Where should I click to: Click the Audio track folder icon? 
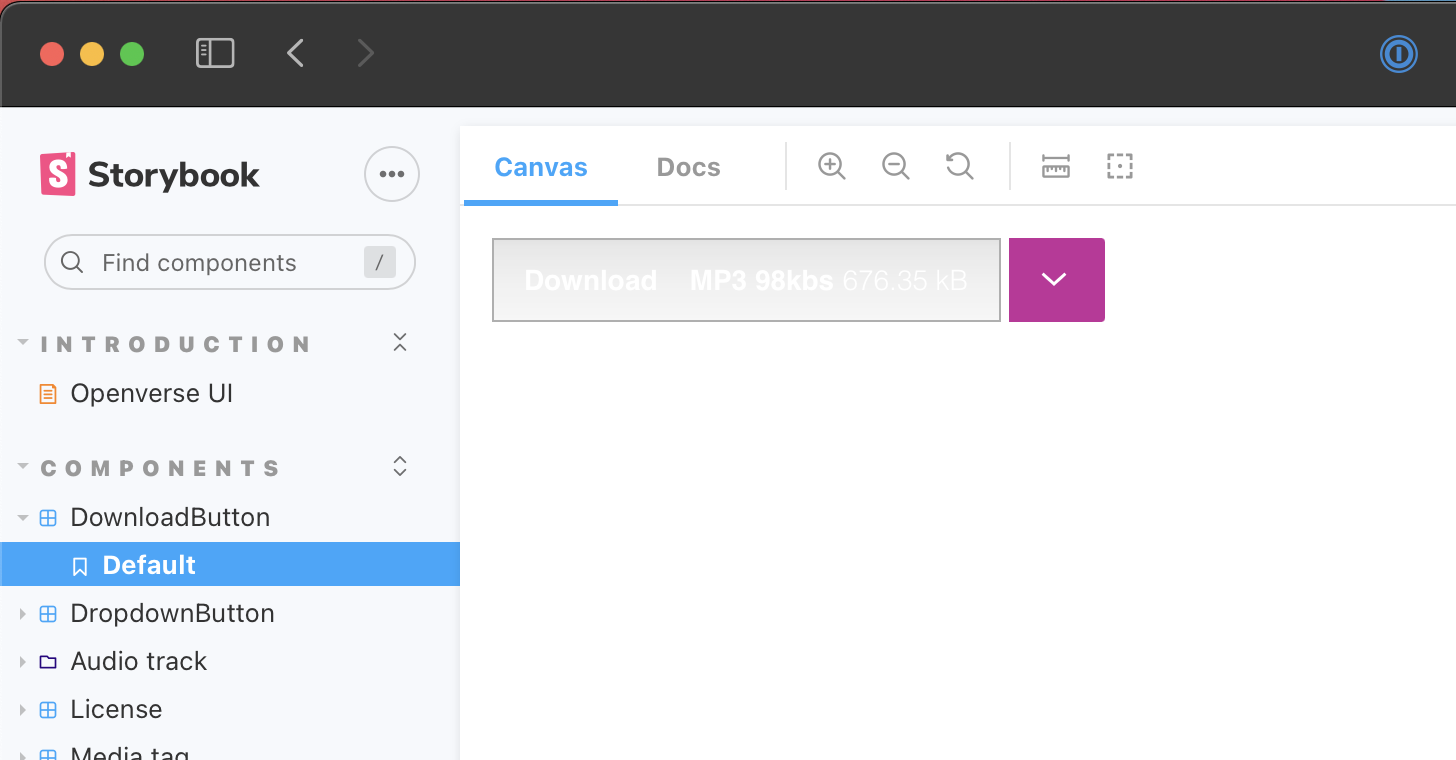coord(48,662)
